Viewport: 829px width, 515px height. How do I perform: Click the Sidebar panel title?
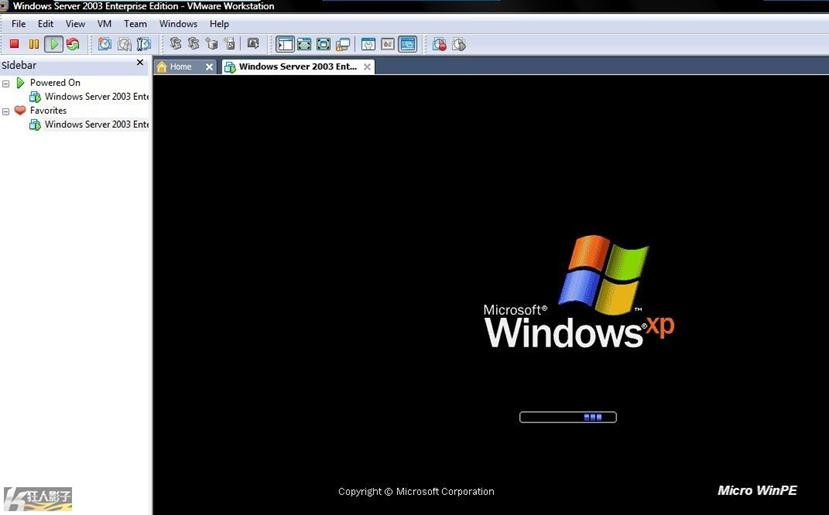19,66
